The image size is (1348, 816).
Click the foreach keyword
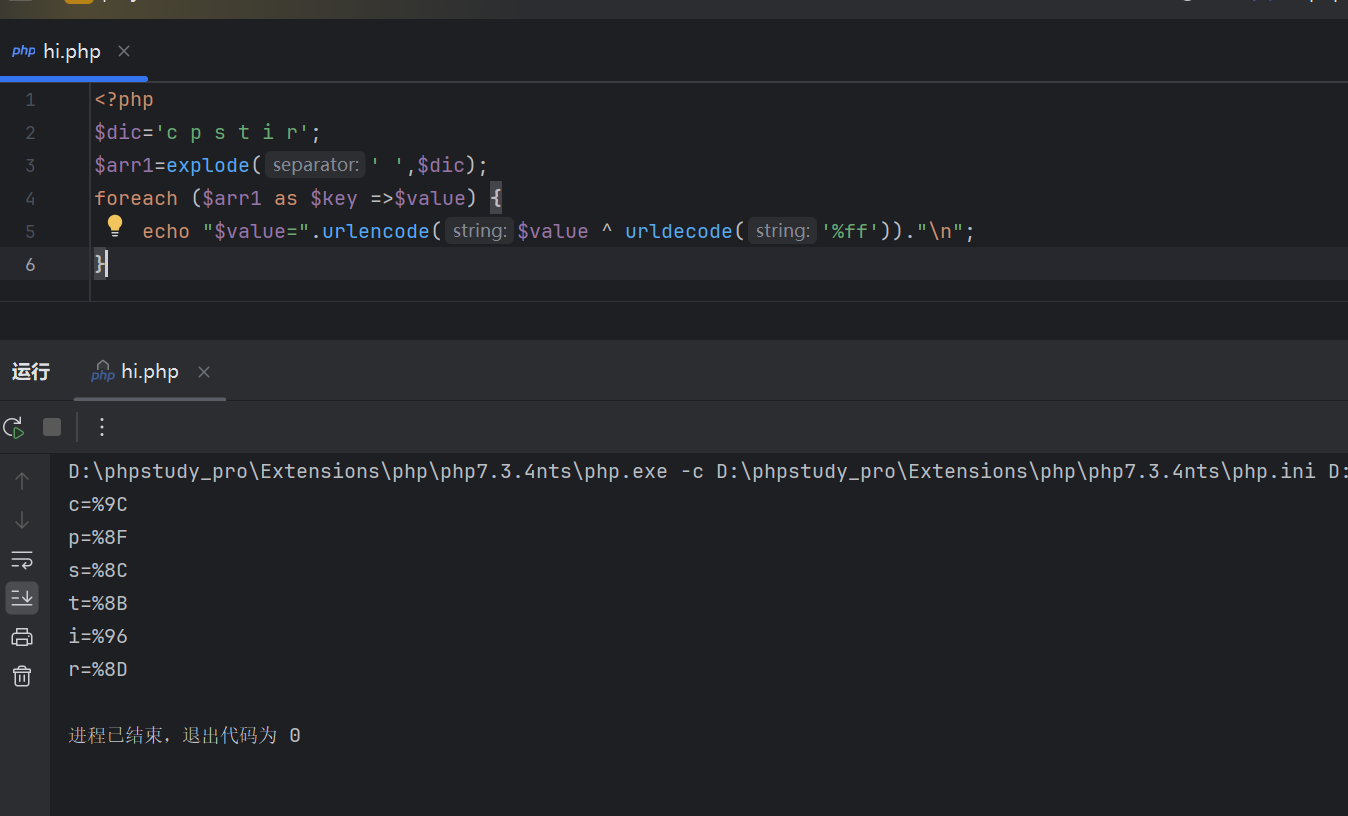[136, 198]
